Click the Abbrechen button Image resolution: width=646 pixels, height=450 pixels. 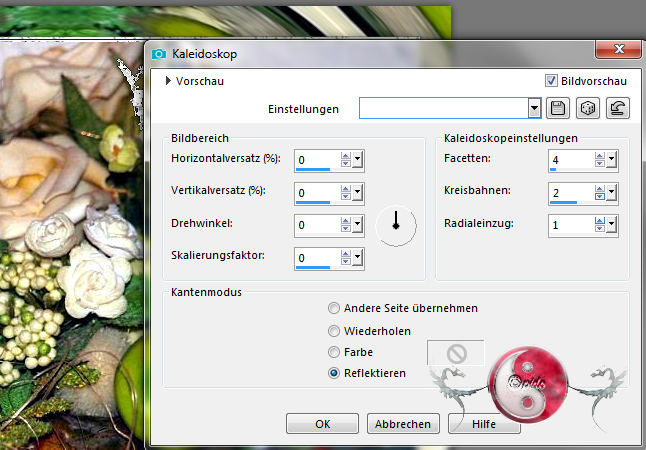click(403, 423)
